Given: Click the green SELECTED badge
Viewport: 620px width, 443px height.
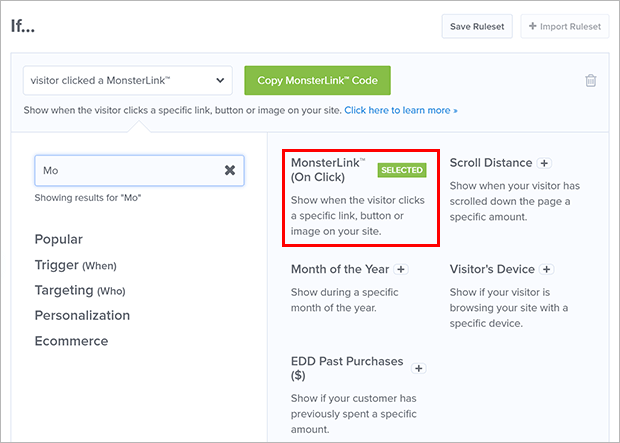Looking at the screenshot, I should [402, 170].
